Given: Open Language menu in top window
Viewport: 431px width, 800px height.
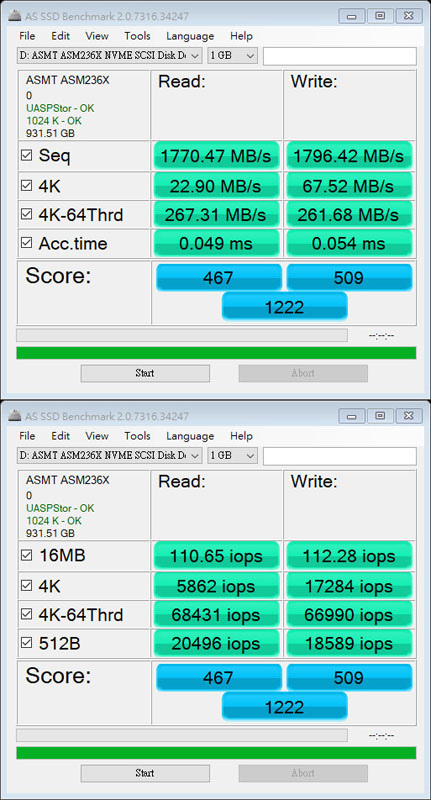Looking at the screenshot, I should pyautogui.click(x=190, y=36).
